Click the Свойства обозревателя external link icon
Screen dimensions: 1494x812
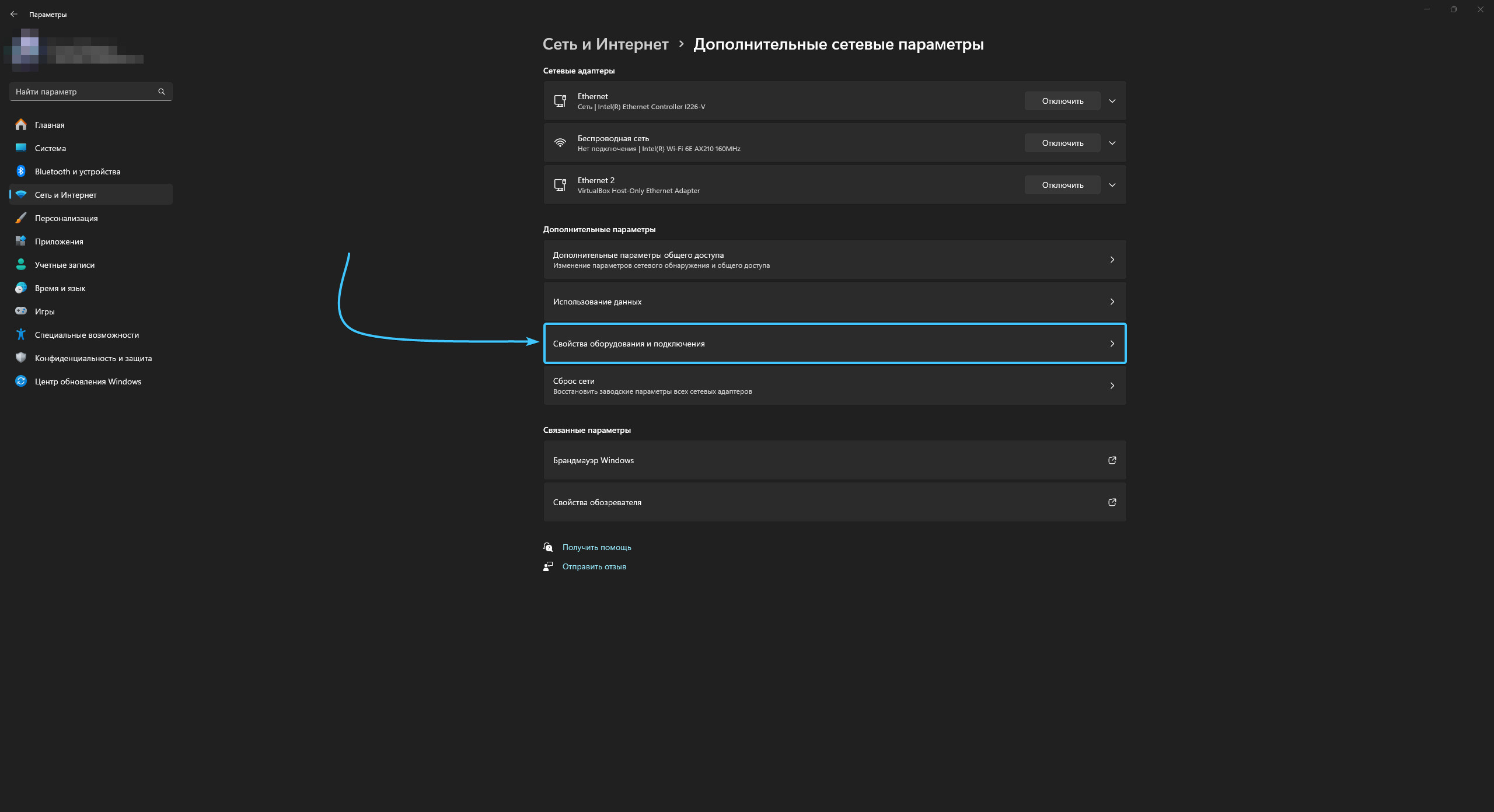tap(1112, 502)
